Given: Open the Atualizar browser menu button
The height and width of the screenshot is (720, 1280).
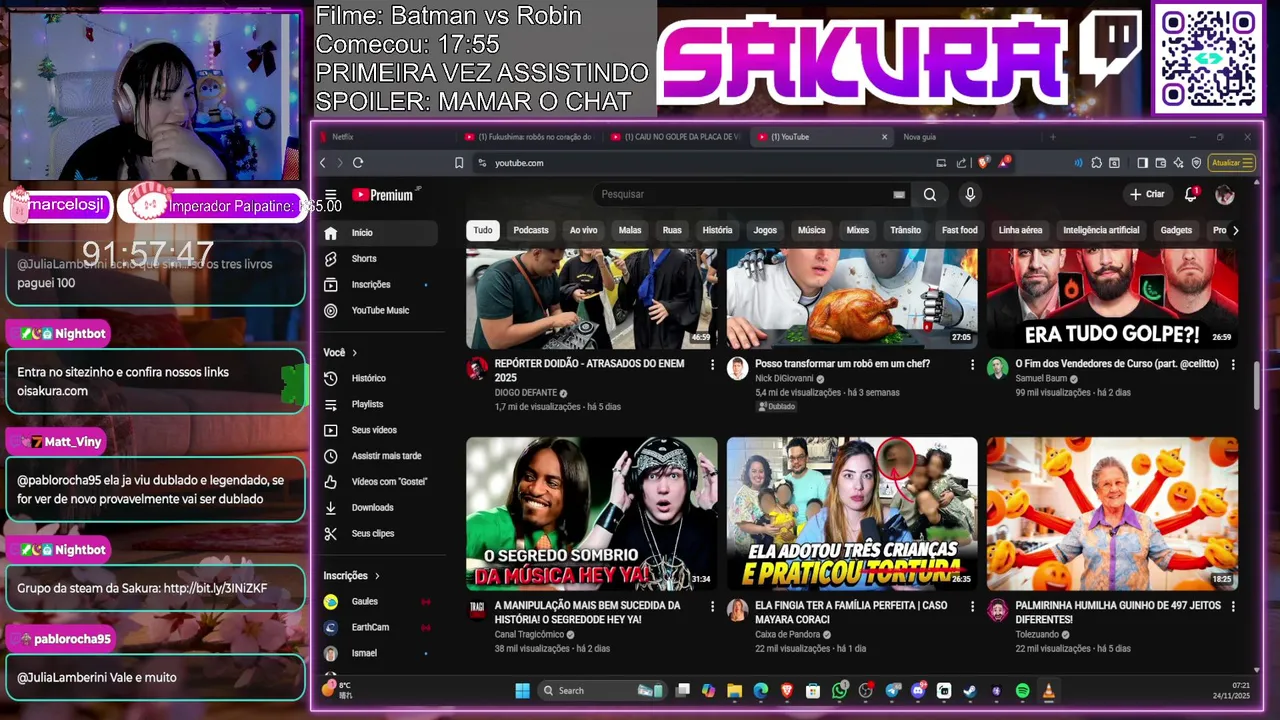Looking at the screenshot, I should coord(1232,163).
